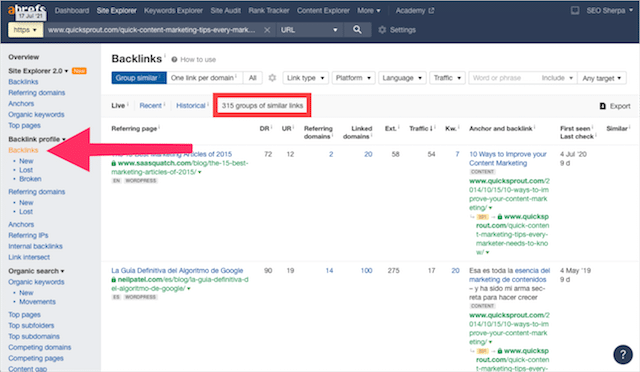Open the Link type filter
This screenshot has height=372, width=640.
[x=305, y=78]
